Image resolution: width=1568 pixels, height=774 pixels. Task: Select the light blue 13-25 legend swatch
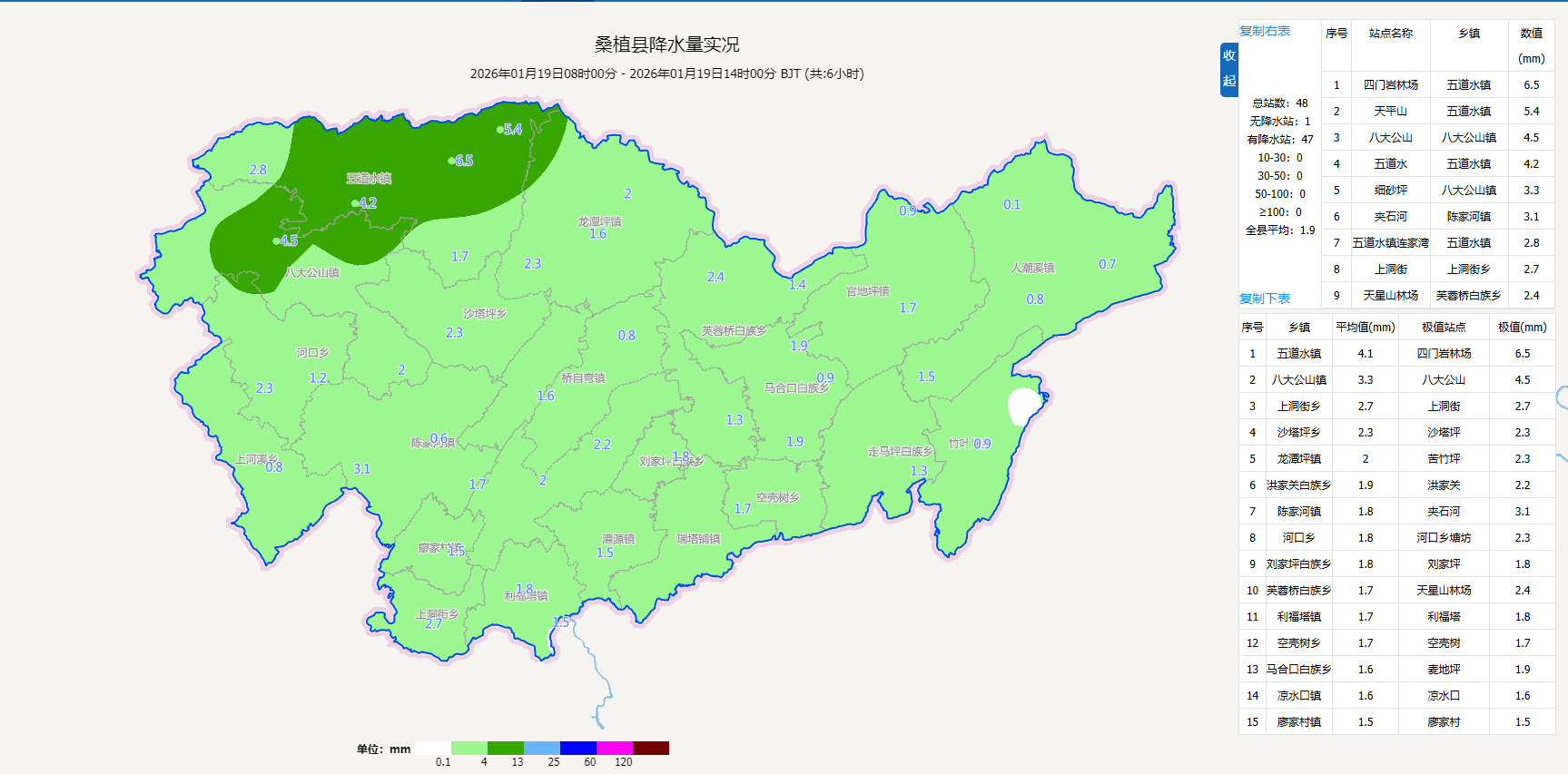(541, 748)
